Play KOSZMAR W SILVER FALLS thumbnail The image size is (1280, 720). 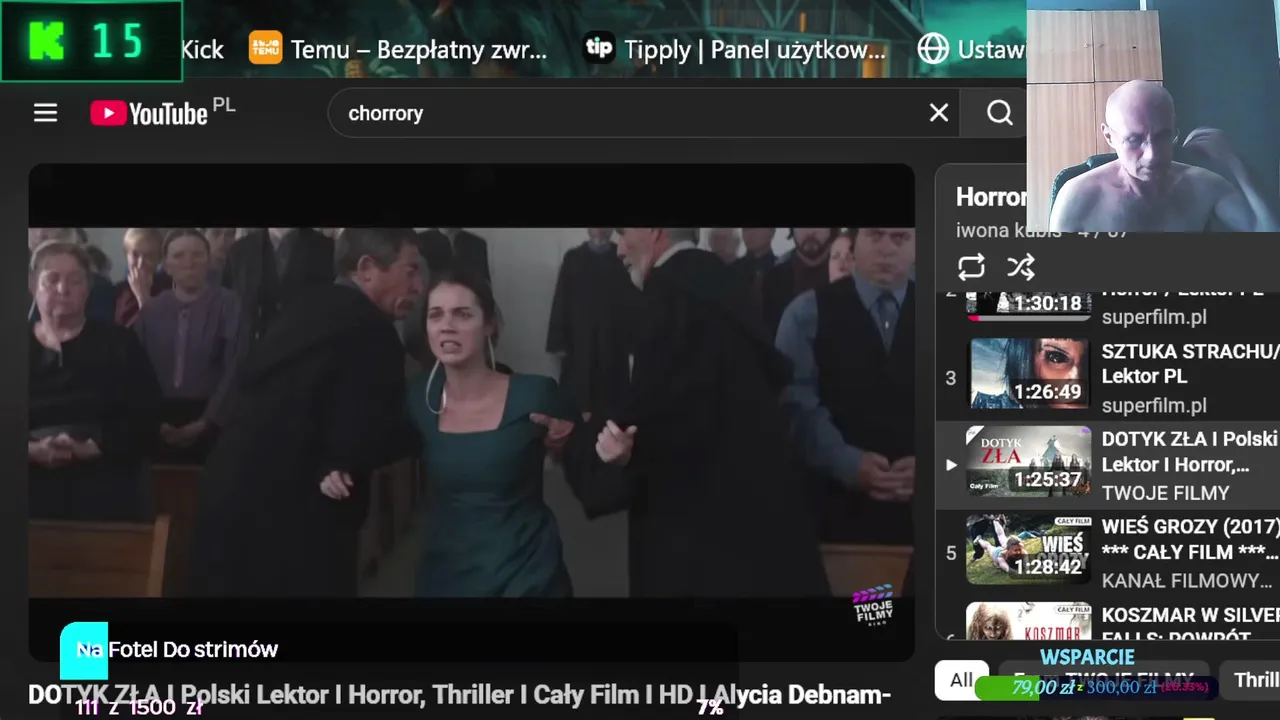click(x=1028, y=621)
